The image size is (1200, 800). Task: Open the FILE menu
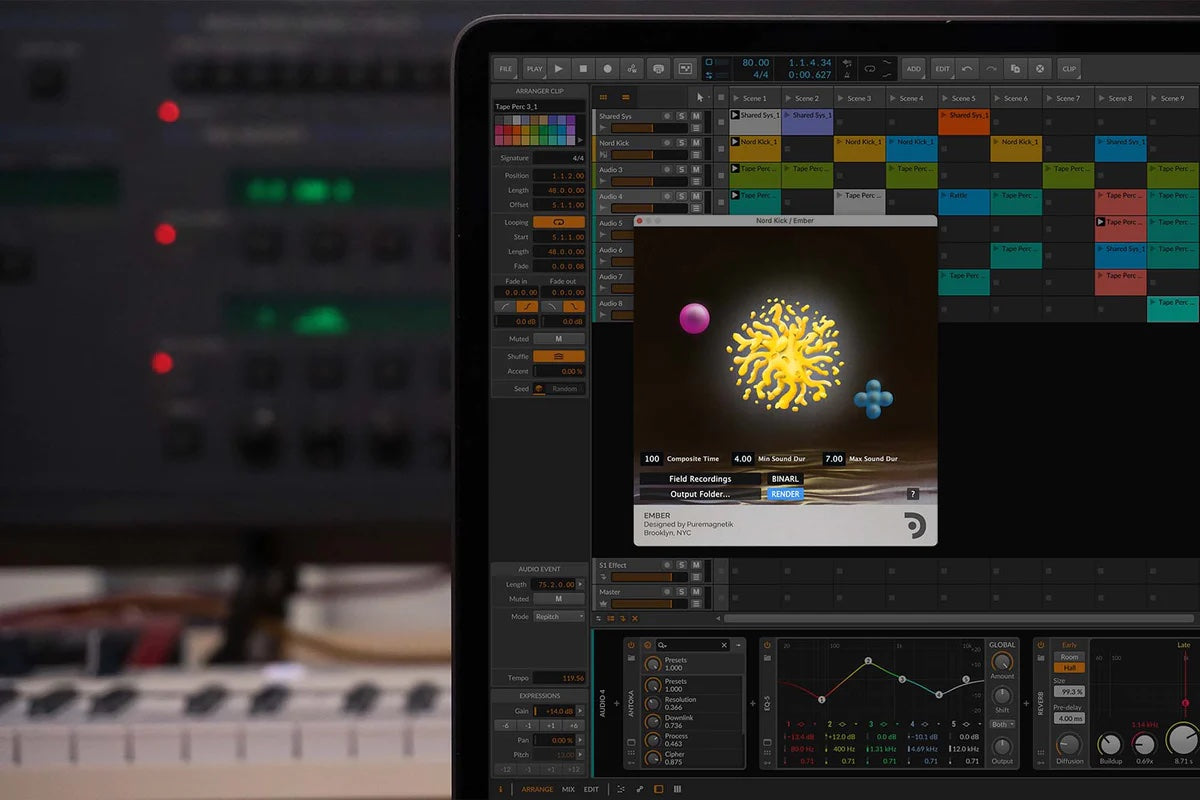[505, 68]
